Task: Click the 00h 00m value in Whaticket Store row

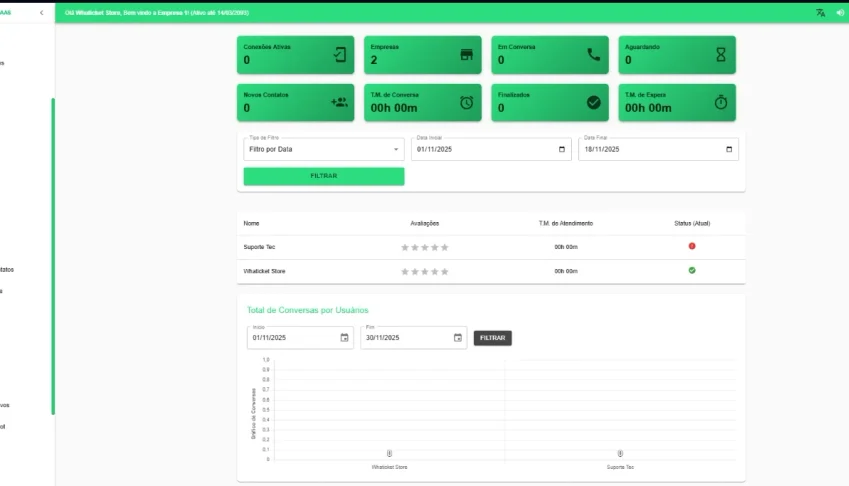Action: [566, 272]
